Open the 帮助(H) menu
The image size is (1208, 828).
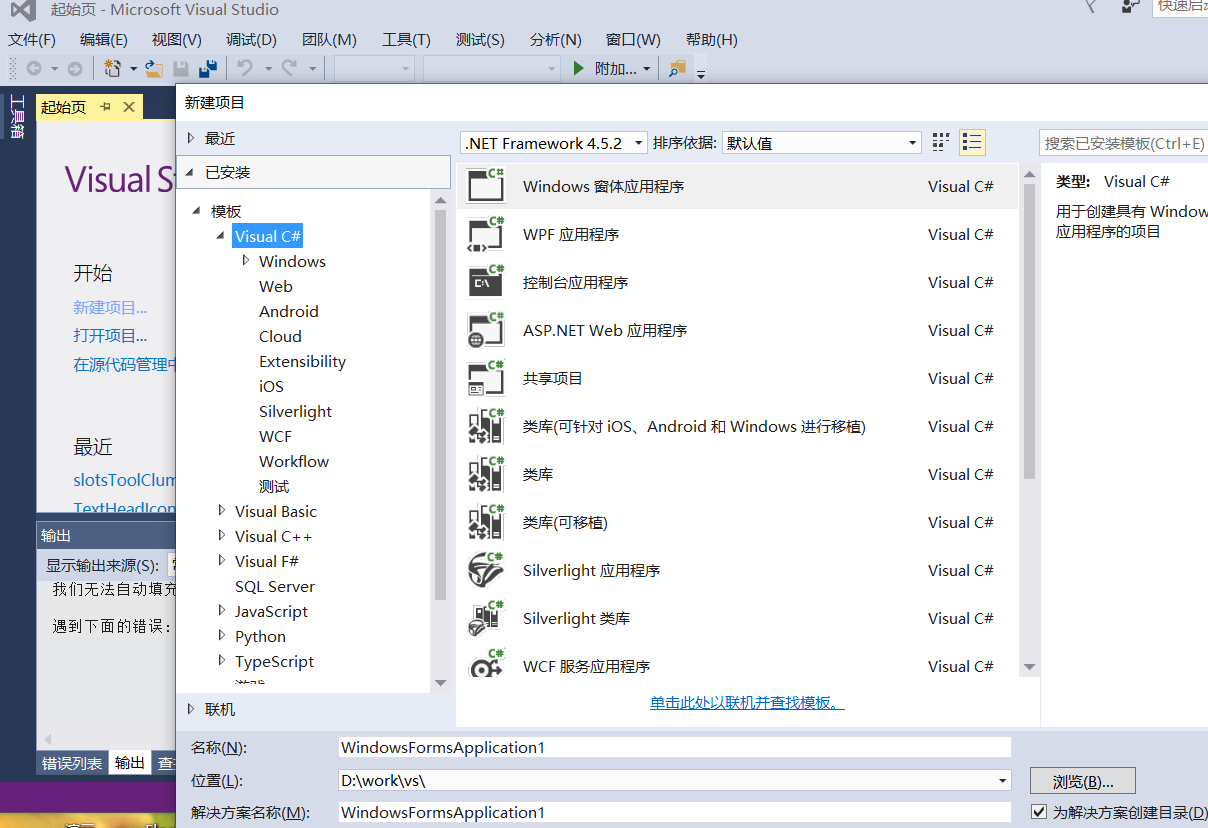click(712, 40)
